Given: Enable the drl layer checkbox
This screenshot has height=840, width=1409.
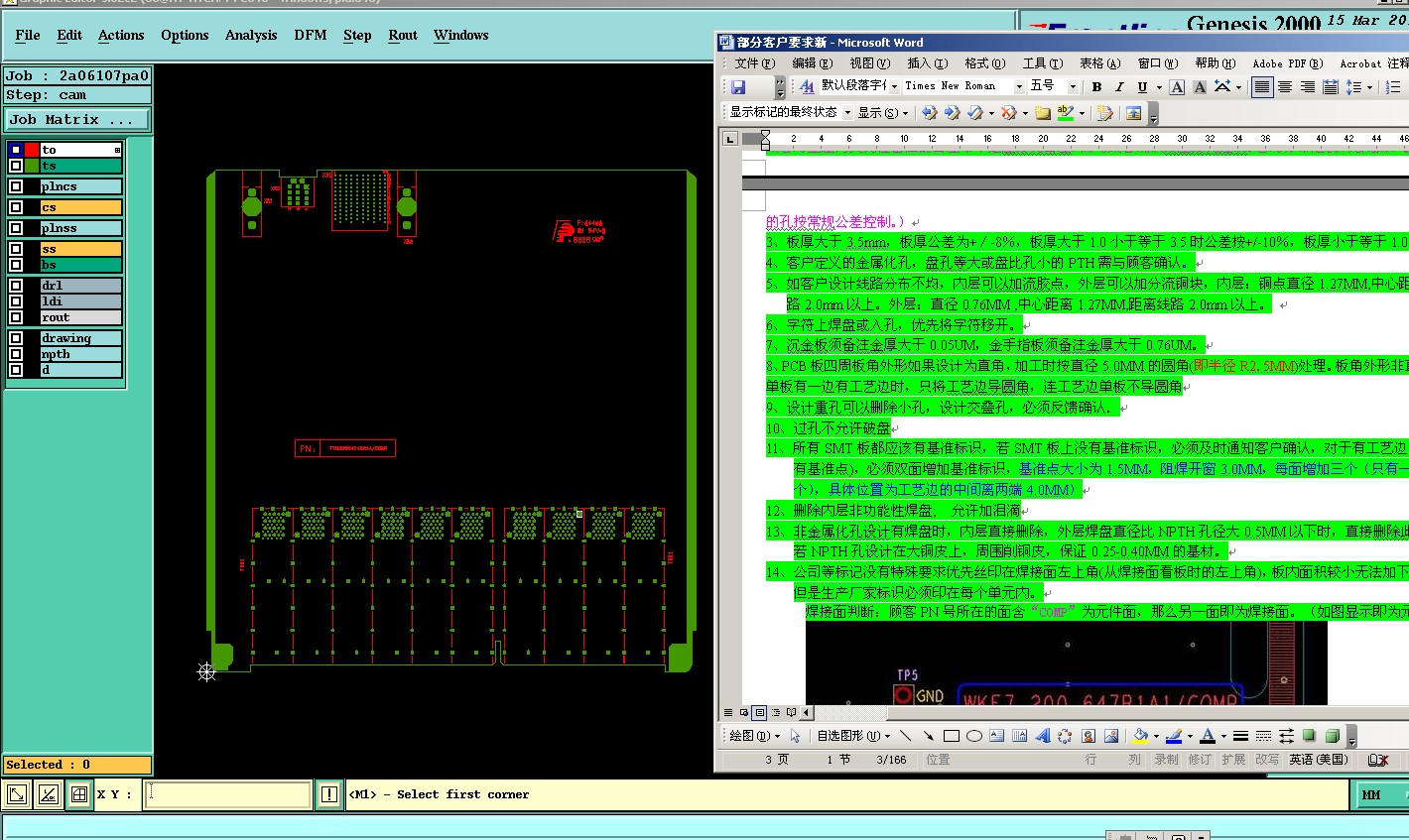Looking at the screenshot, I should tap(16, 286).
